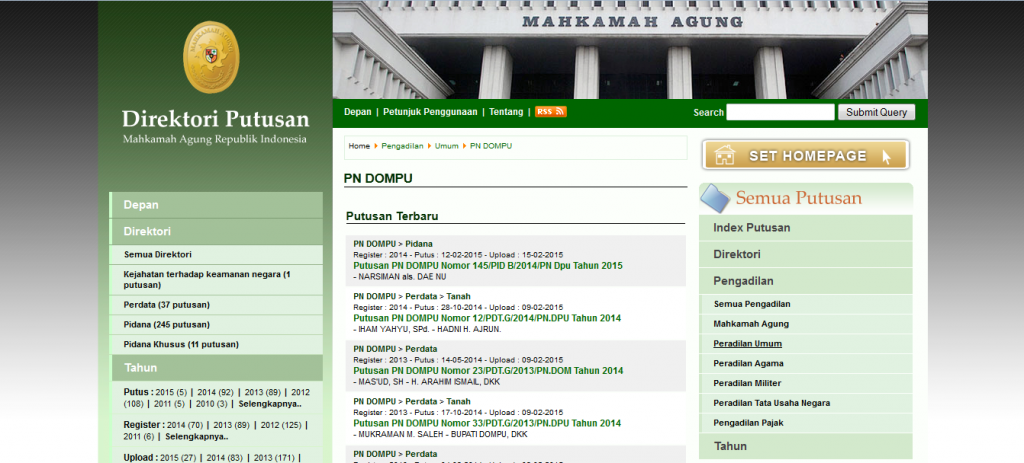The width and height of the screenshot is (1024, 463).
Task: Open Putusan Nomor 145/PID B/2014/PN Dpu
Action: [488, 266]
